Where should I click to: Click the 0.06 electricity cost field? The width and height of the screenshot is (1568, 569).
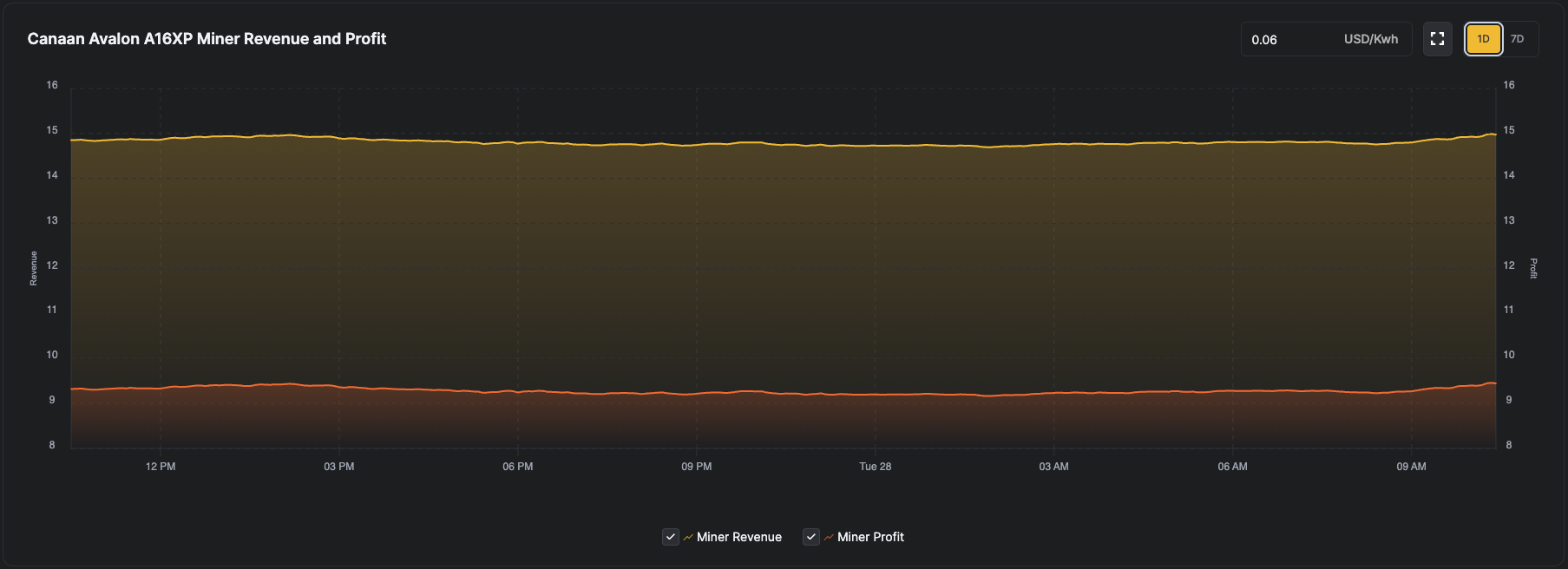point(1284,40)
